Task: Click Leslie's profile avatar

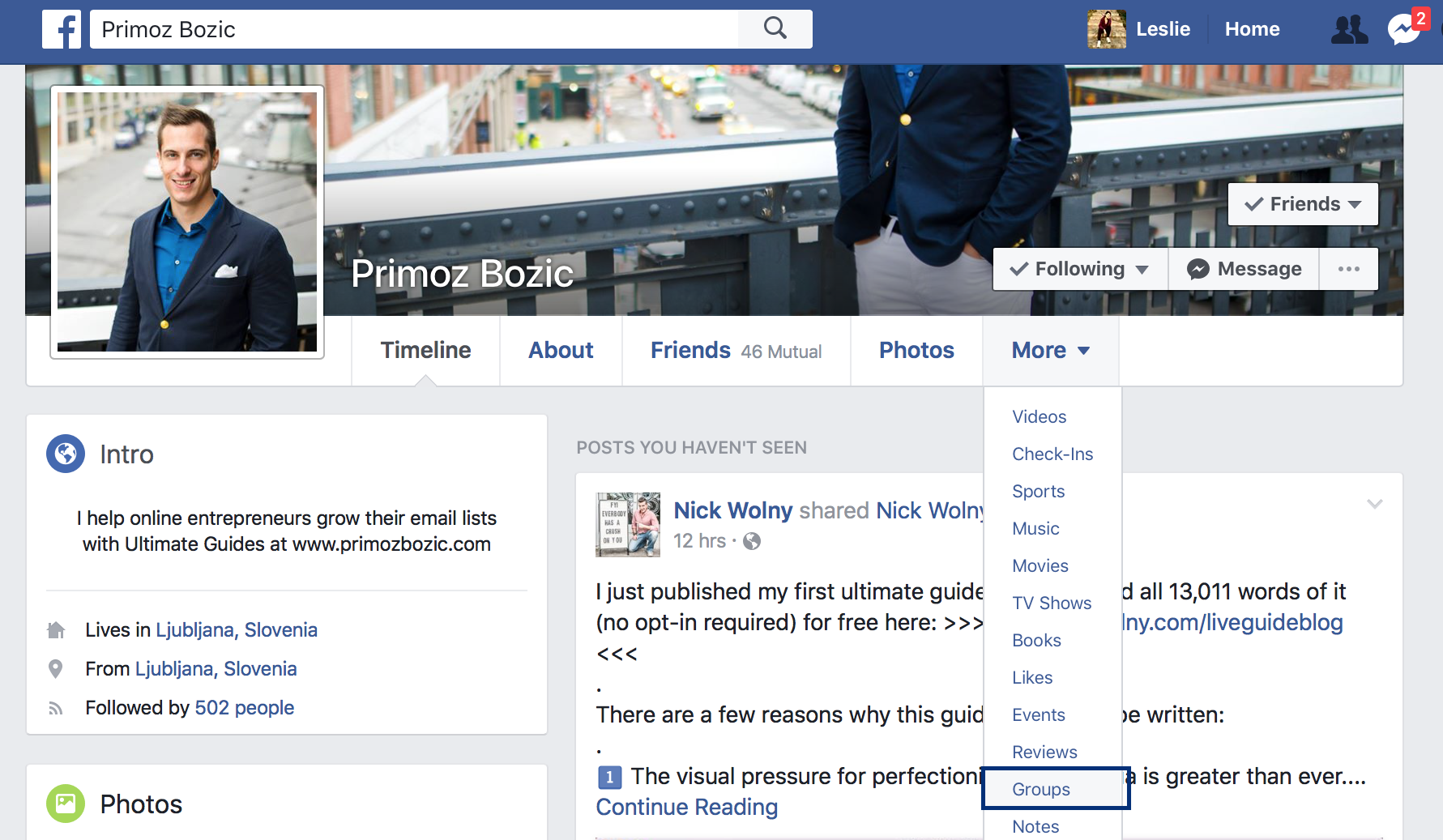Action: (1107, 29)
